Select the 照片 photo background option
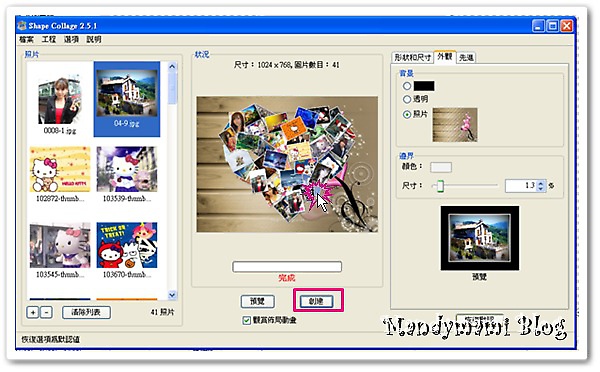The image size is (600, 372). click(407, 114)
